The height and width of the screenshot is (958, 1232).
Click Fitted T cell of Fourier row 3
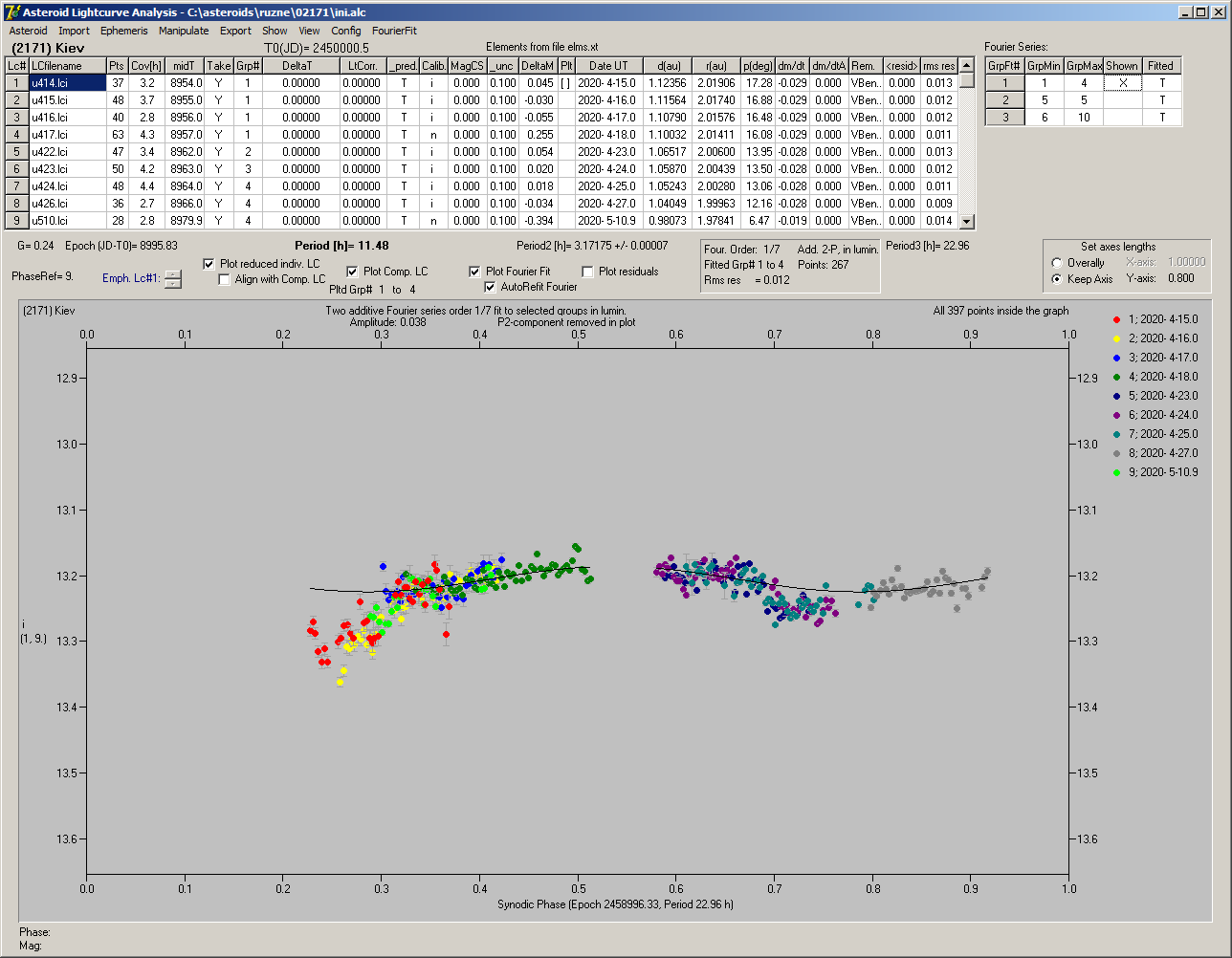pyautogui.click(x=1161, y=118)
